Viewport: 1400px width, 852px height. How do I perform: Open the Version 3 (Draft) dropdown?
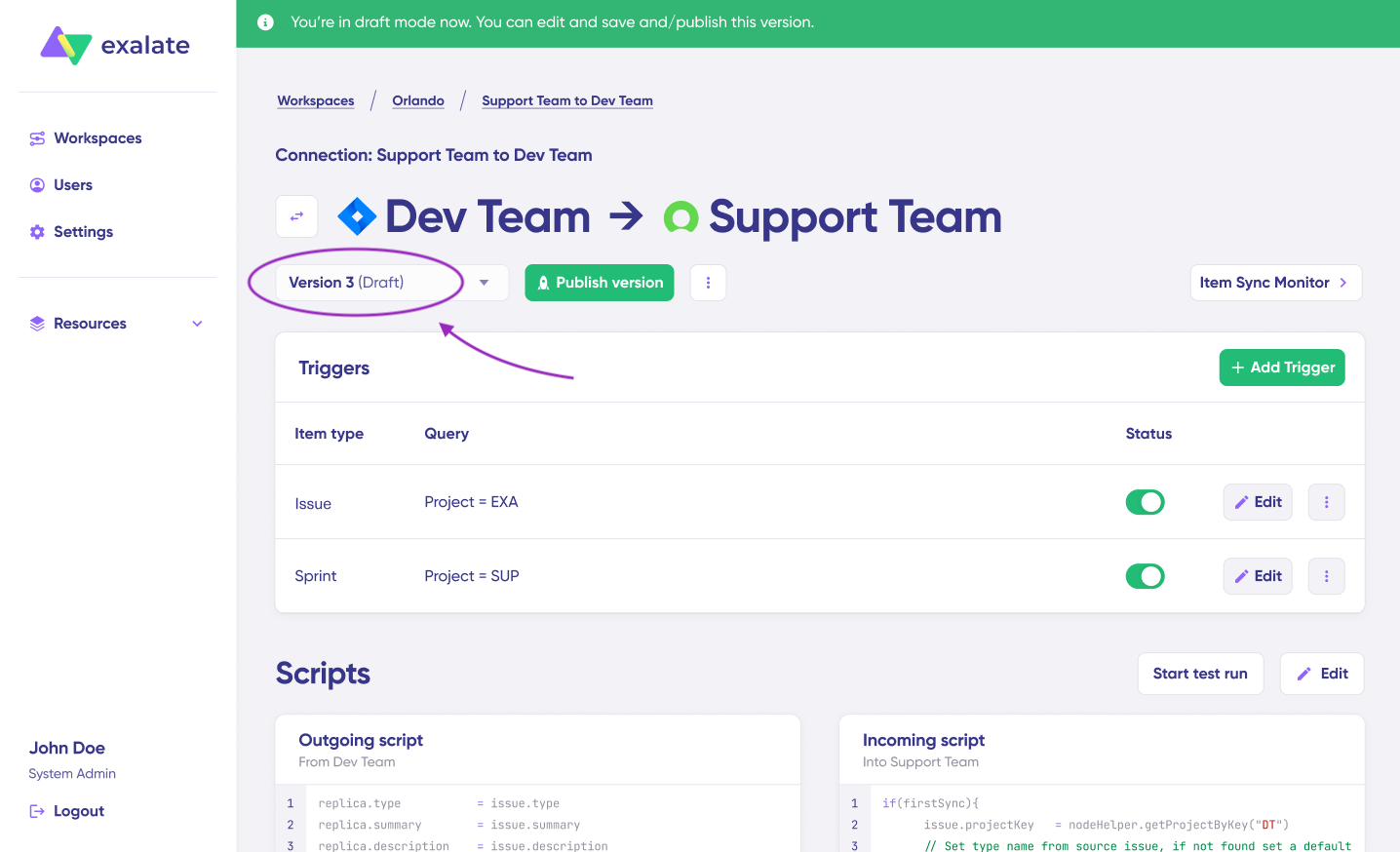(x=392, y=283)
